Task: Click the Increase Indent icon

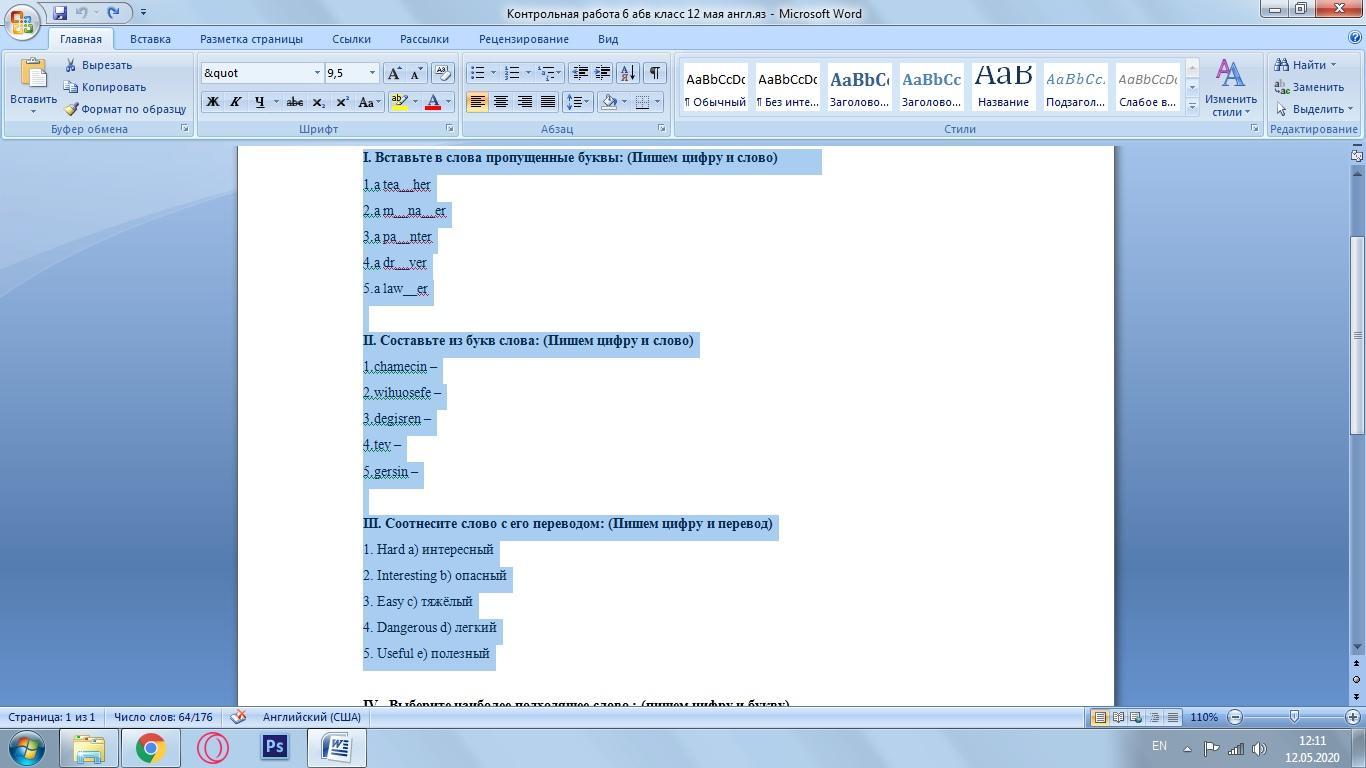Action: [603, 73]
